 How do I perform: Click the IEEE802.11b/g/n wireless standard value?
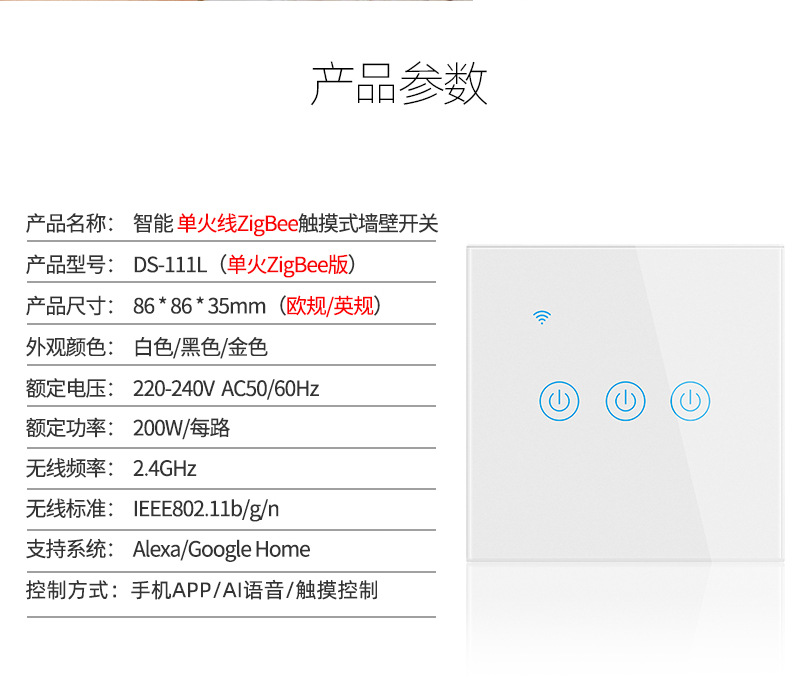(206, 509)
